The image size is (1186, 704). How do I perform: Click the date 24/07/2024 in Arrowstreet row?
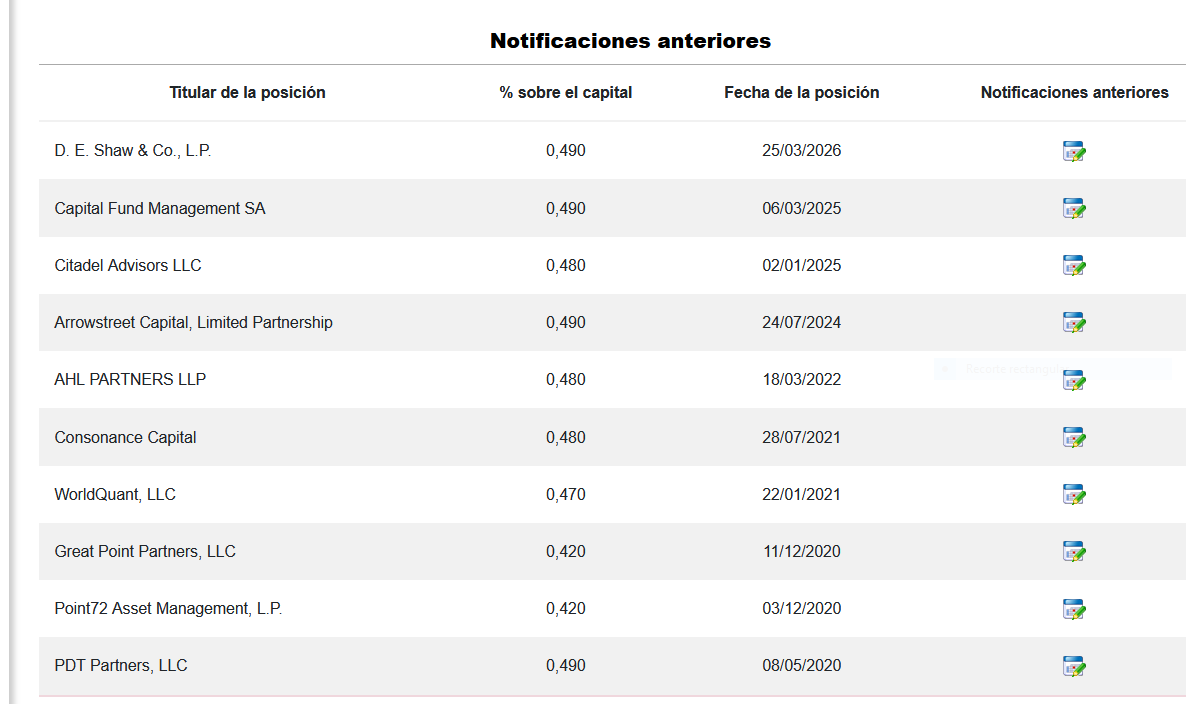(801, 322)
